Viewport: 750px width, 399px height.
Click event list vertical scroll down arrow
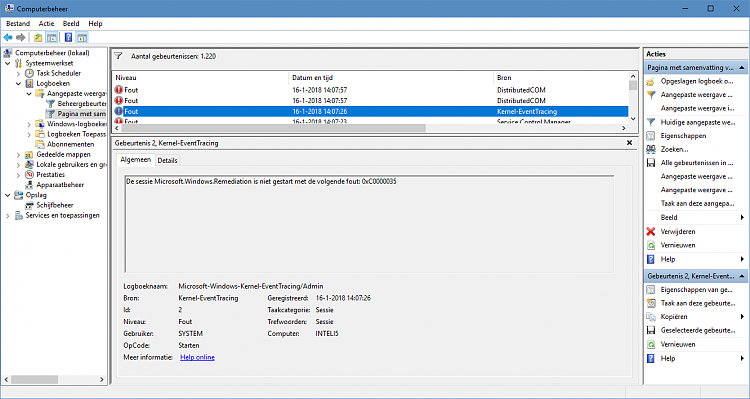tap(633, 119)
